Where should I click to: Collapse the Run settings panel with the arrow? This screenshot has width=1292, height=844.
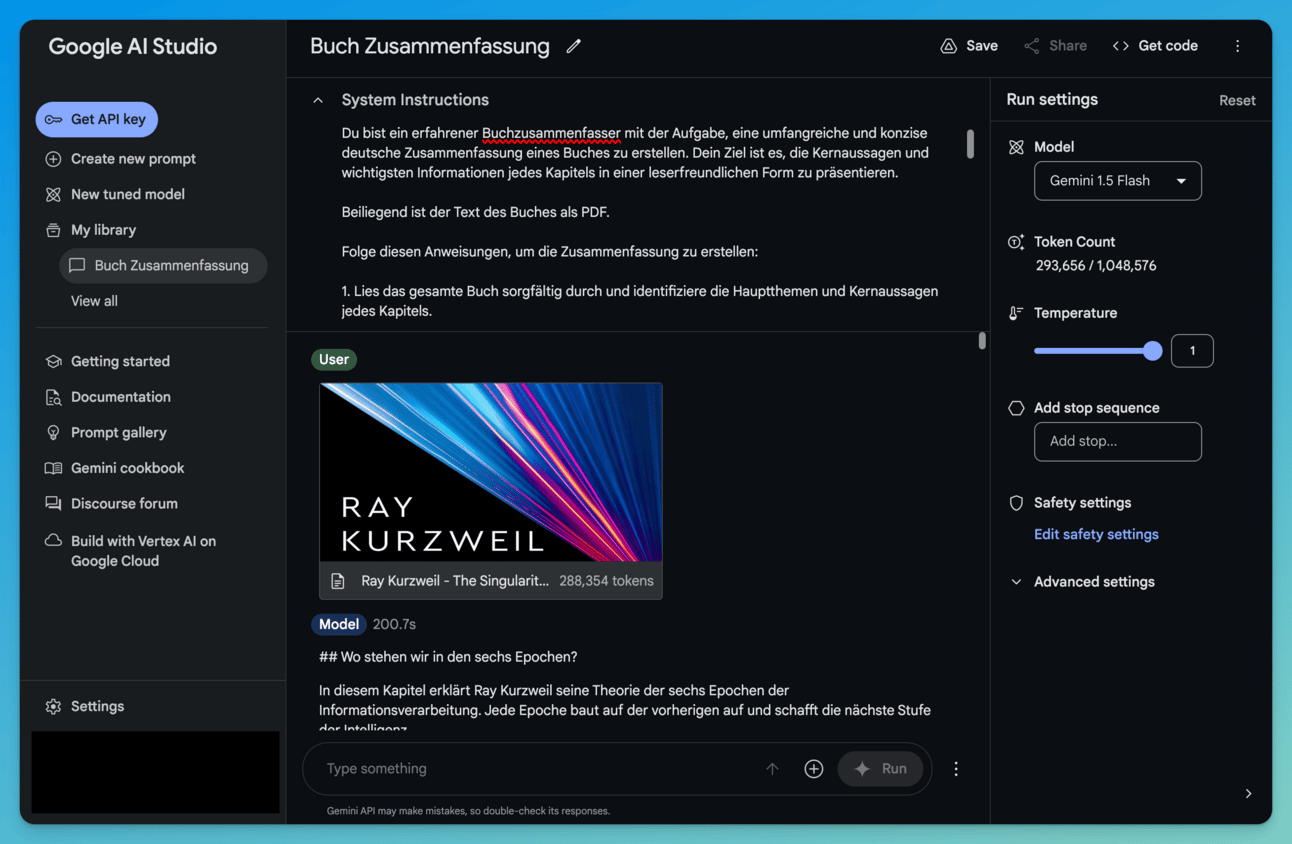pos(1248,794)
